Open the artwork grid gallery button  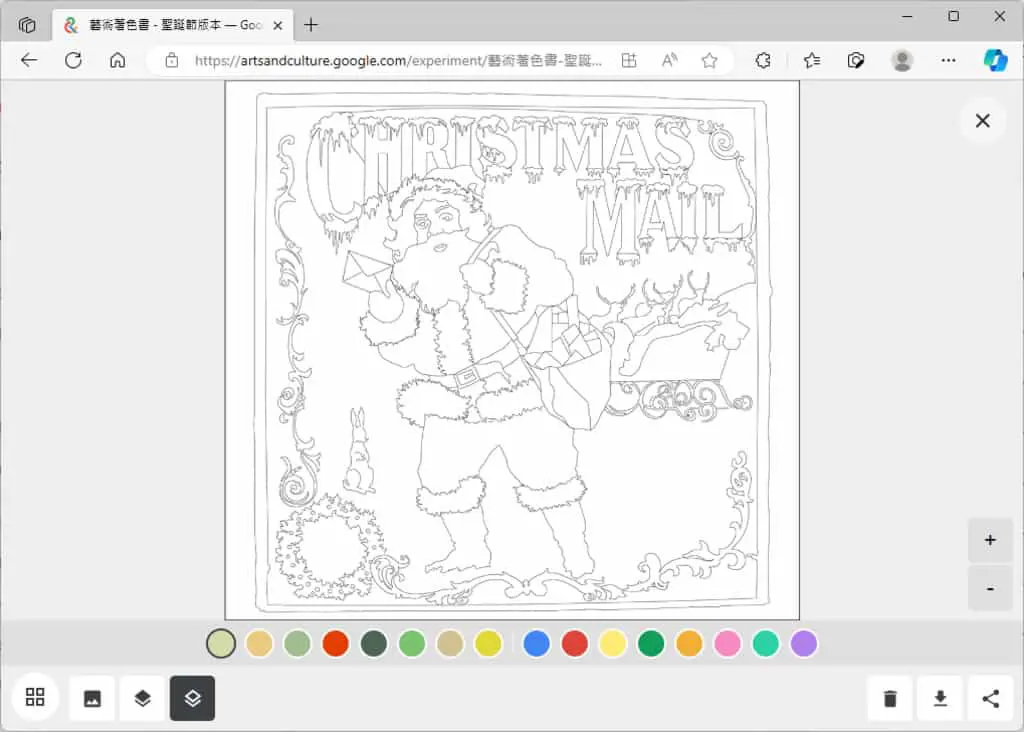coord(35,697)
